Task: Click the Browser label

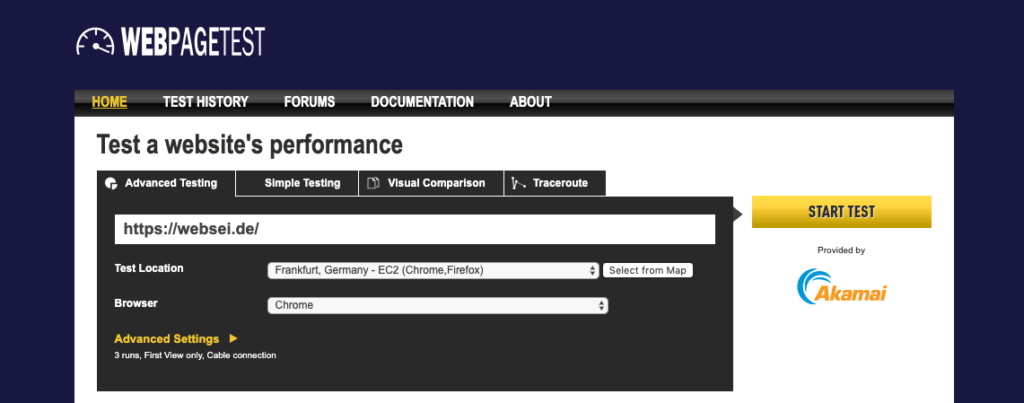Action: [136, 303]
